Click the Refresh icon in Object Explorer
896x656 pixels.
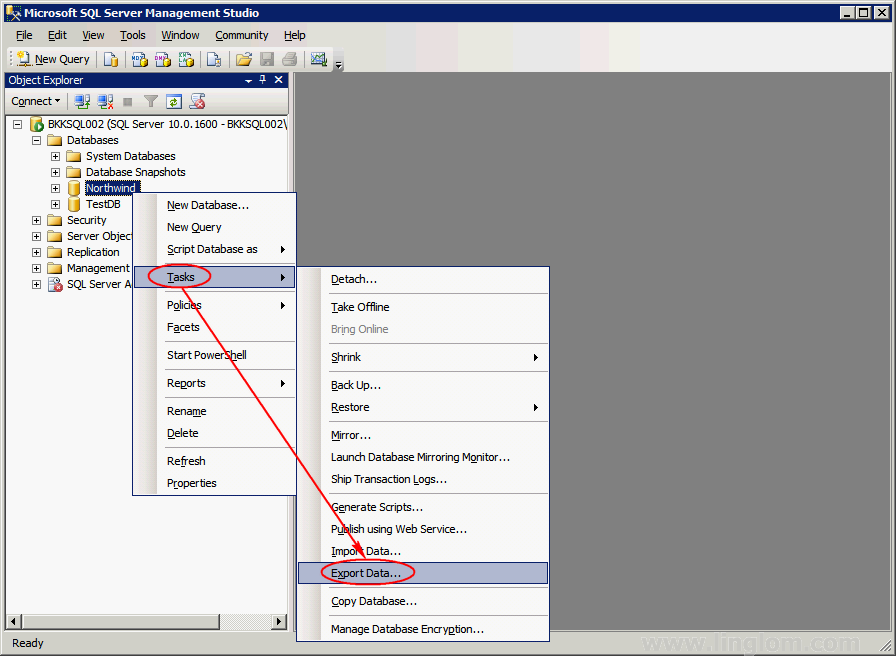174,102
